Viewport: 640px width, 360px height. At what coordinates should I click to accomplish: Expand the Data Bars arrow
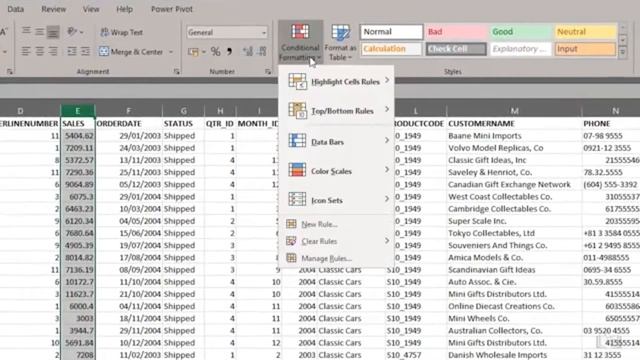387,140
